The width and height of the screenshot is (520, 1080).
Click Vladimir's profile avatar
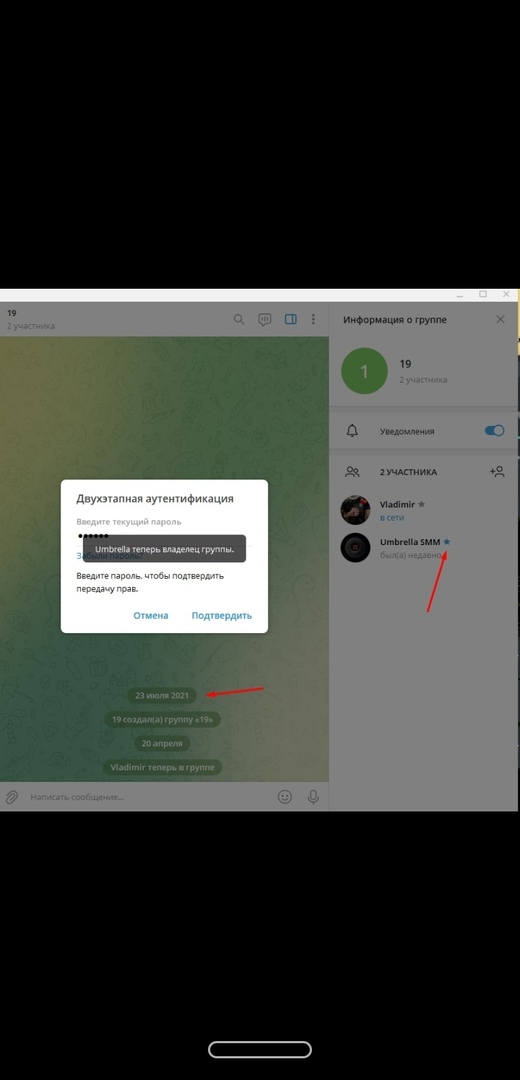pyautogui.click(x=355, y=510)
